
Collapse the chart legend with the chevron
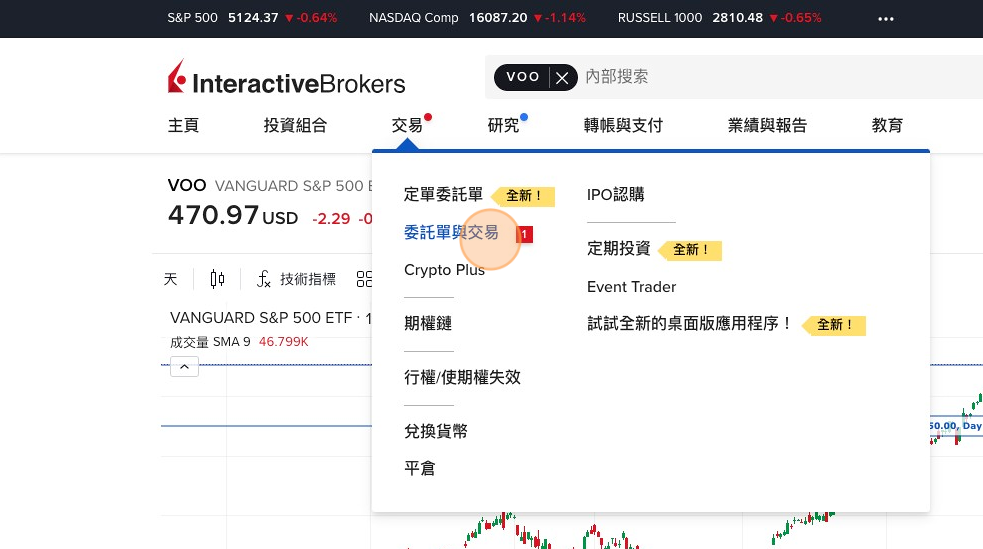[184, 367]
